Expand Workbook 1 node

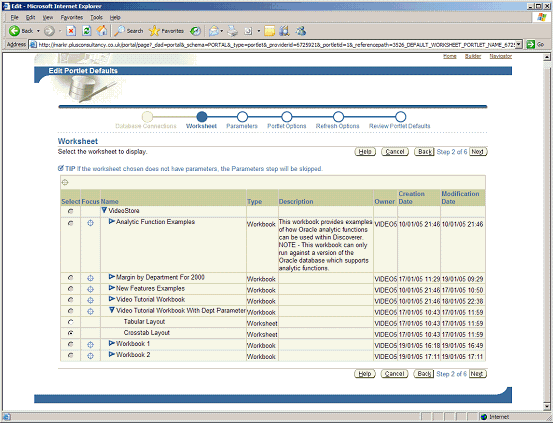coord(112,343)
